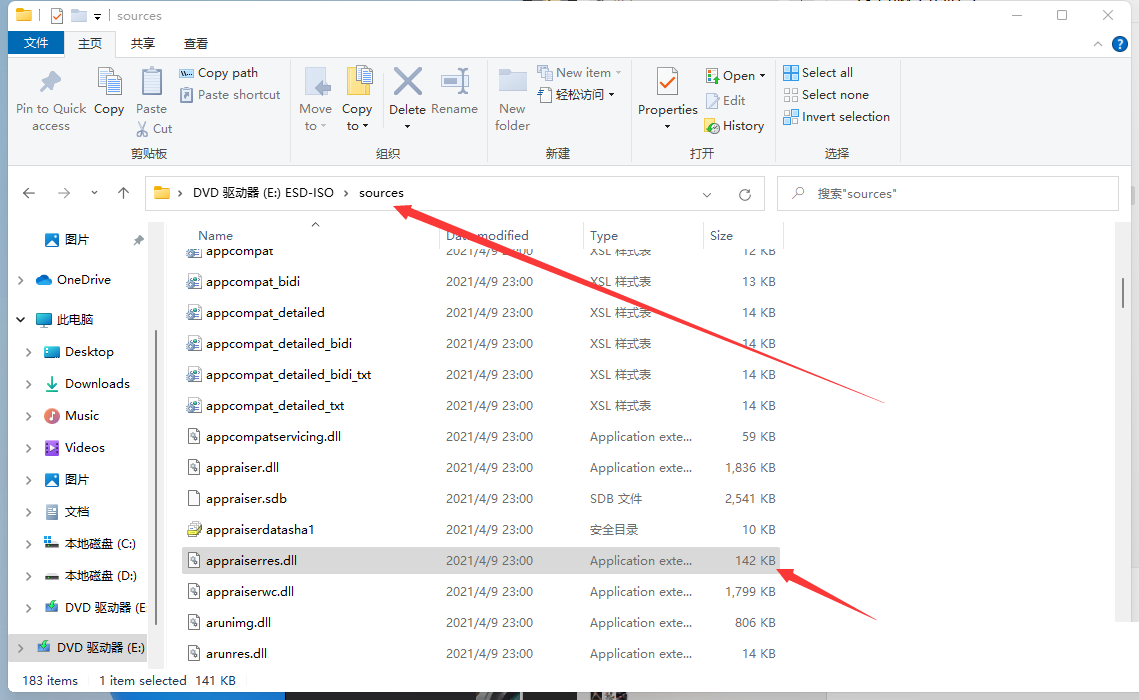Click Edit in the ribbon
Image resolution: width=1139 pixels, height=700 pixels.
click(725, 100)
